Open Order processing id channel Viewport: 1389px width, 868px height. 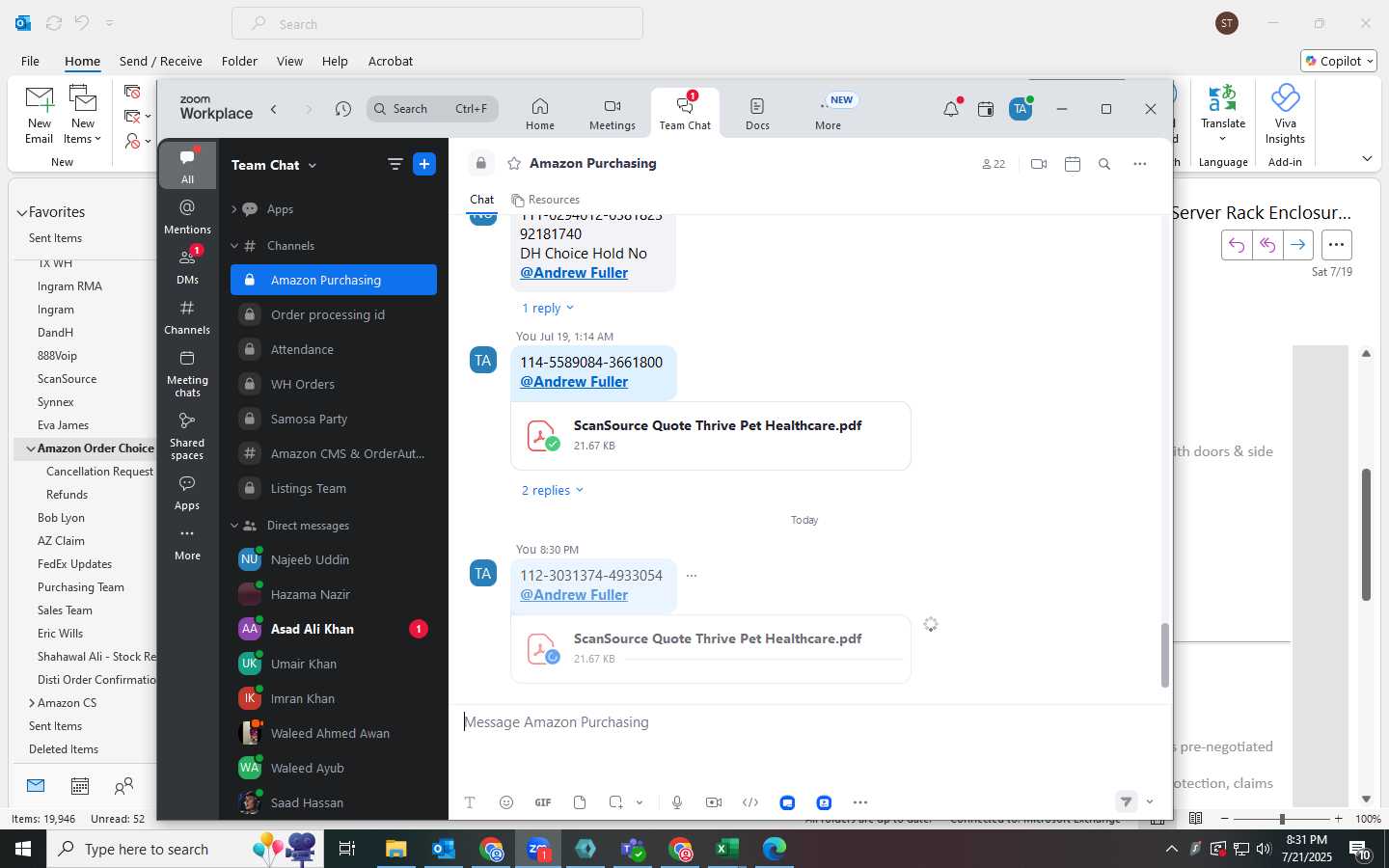(334, 314)
